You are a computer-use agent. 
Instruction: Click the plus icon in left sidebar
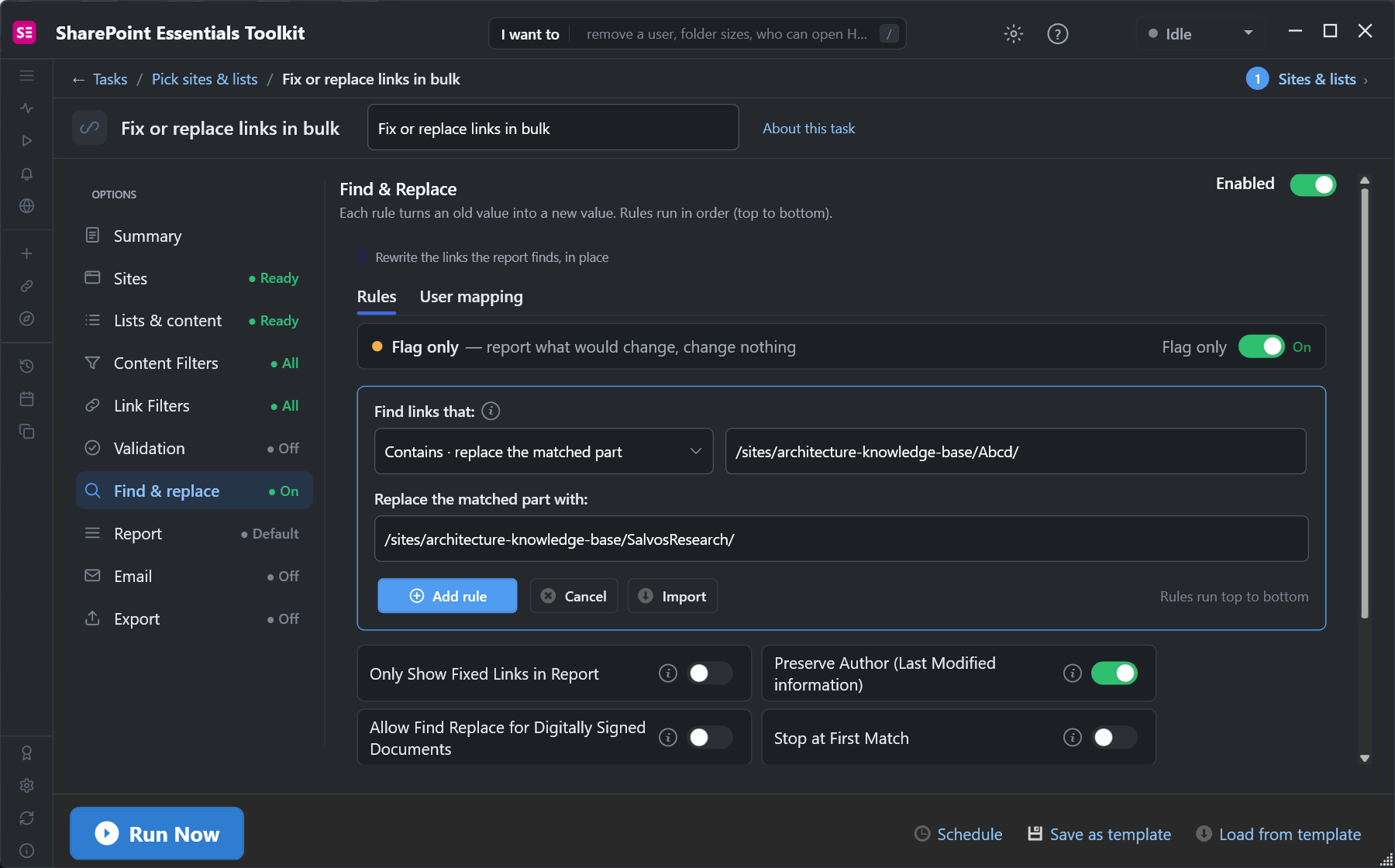click(26, 253)
